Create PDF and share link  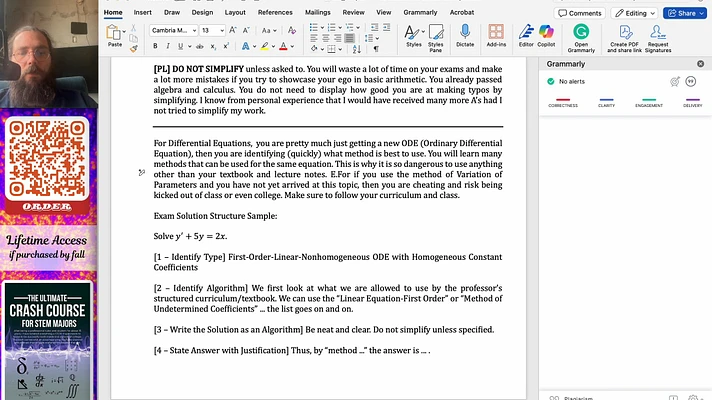point(624,38)
